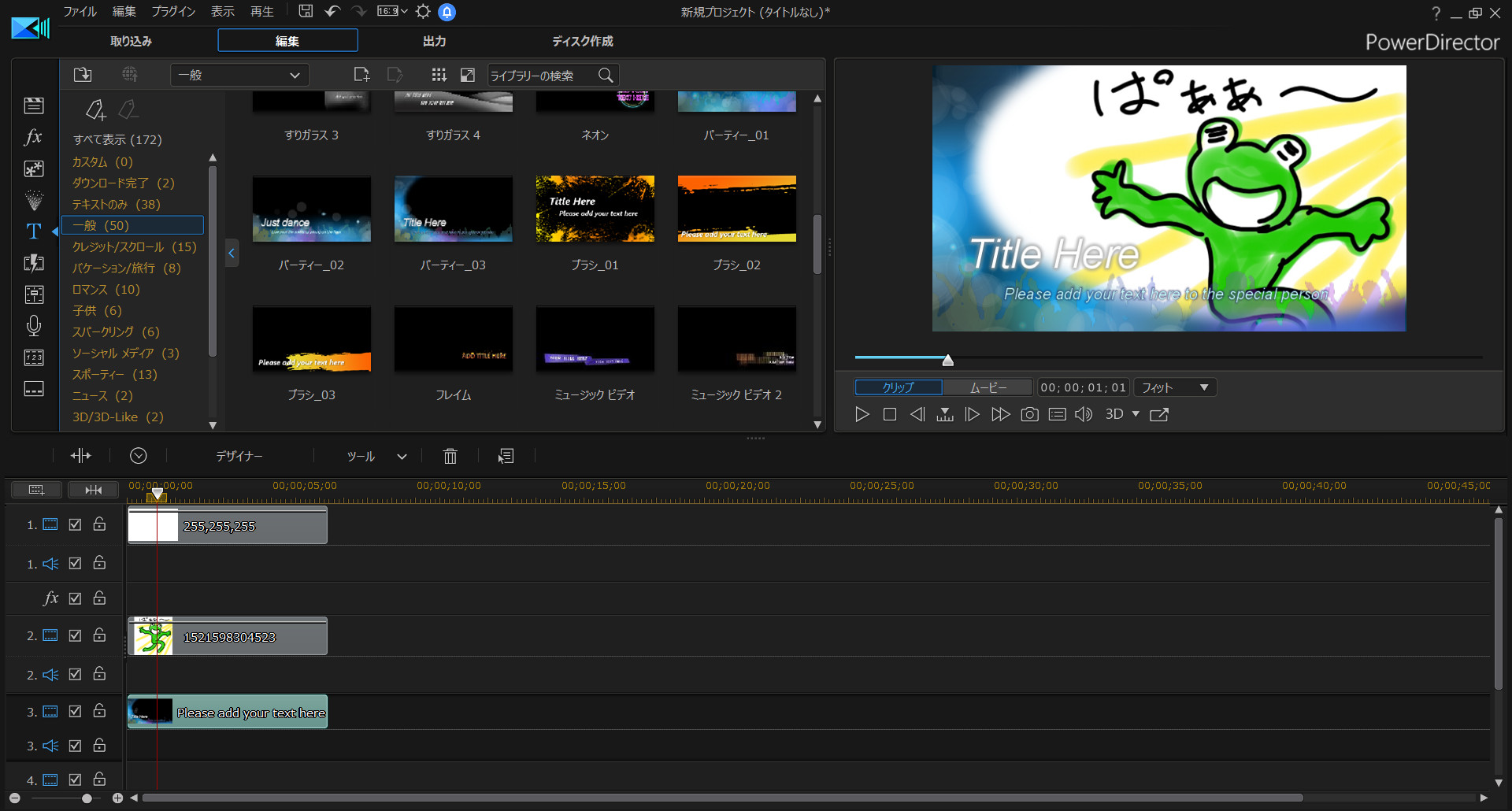The width and height of the screenshot is (1512, 811).
Task: Open the clip duration clock icon
Action: pyautogui.click(x=139, y=456)
